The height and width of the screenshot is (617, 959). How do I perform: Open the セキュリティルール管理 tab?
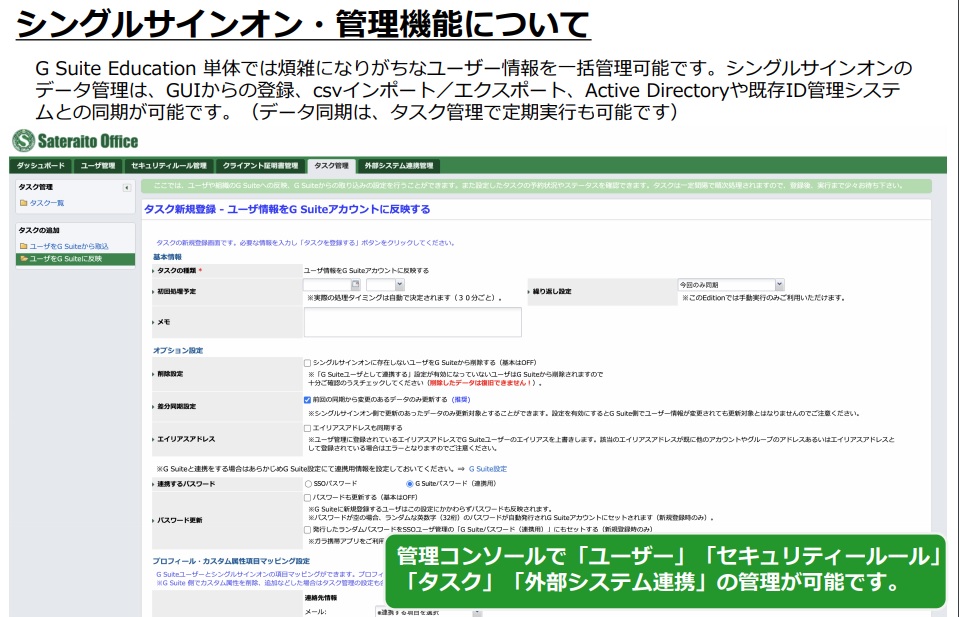tap(169, 166)
